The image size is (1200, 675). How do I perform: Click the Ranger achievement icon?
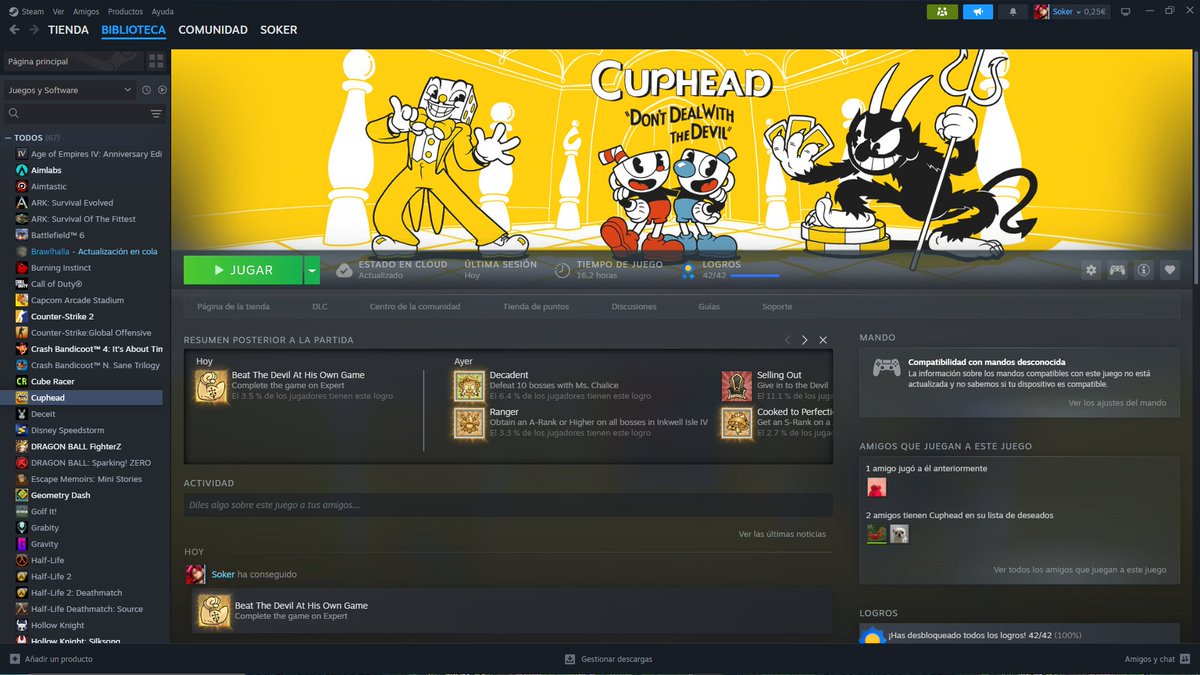pyautogui.click(x=469, y=423)
